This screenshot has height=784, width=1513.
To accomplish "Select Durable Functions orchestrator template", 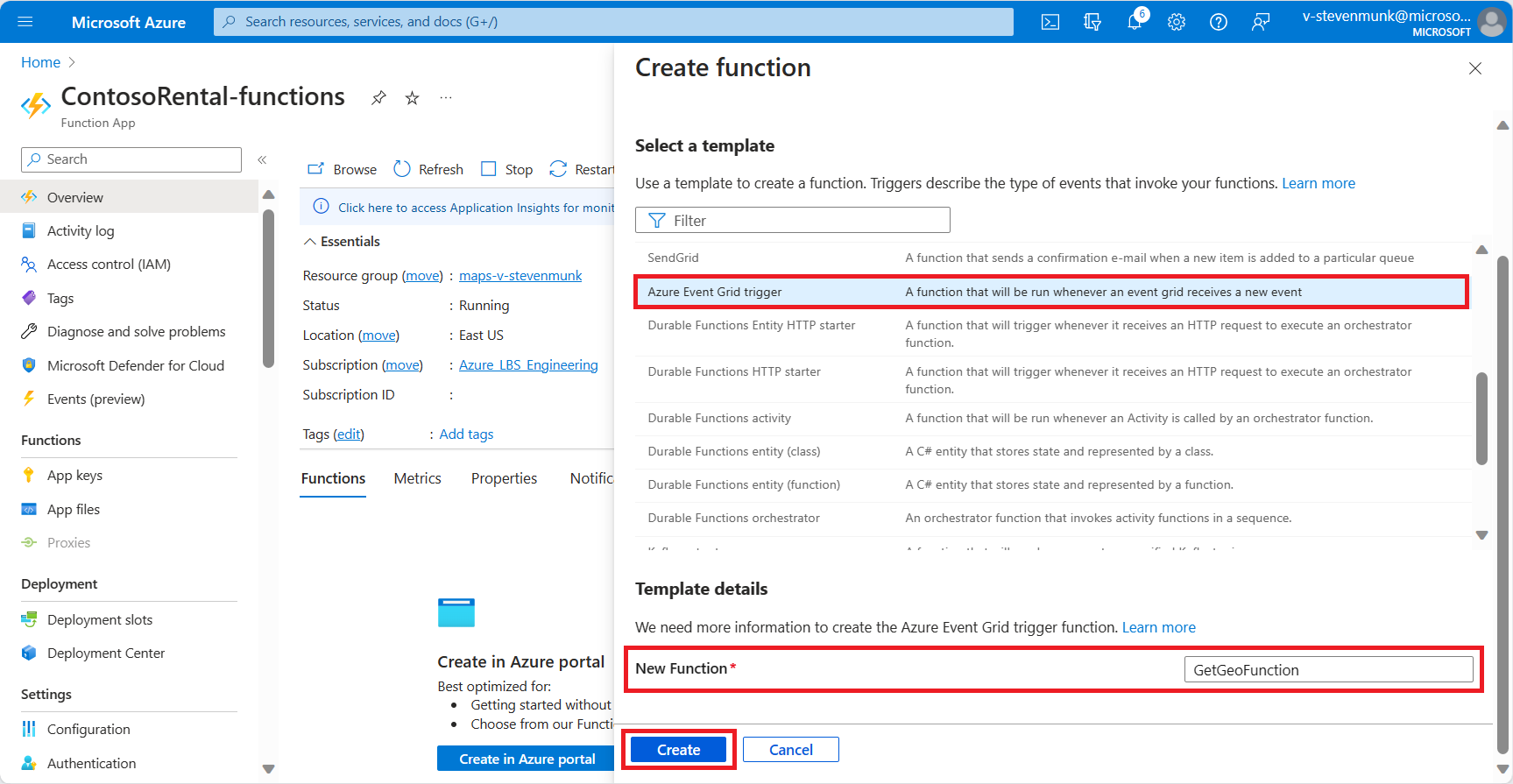I will [x=1054, y=518].
